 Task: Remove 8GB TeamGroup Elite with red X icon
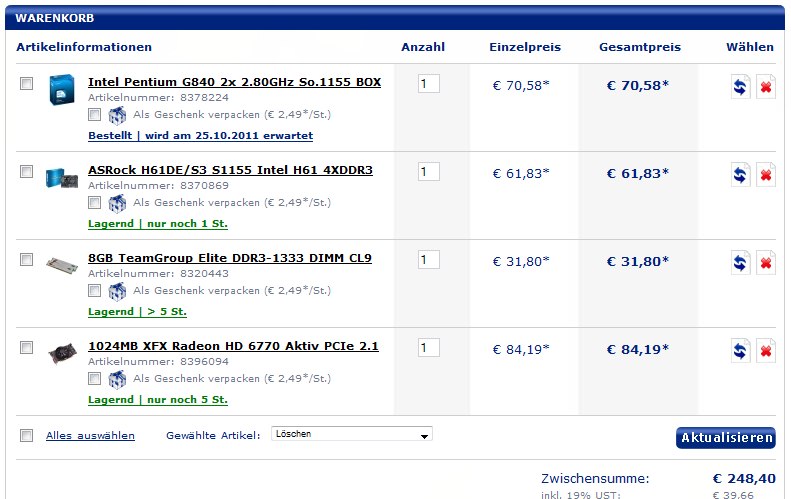point(765,263)
